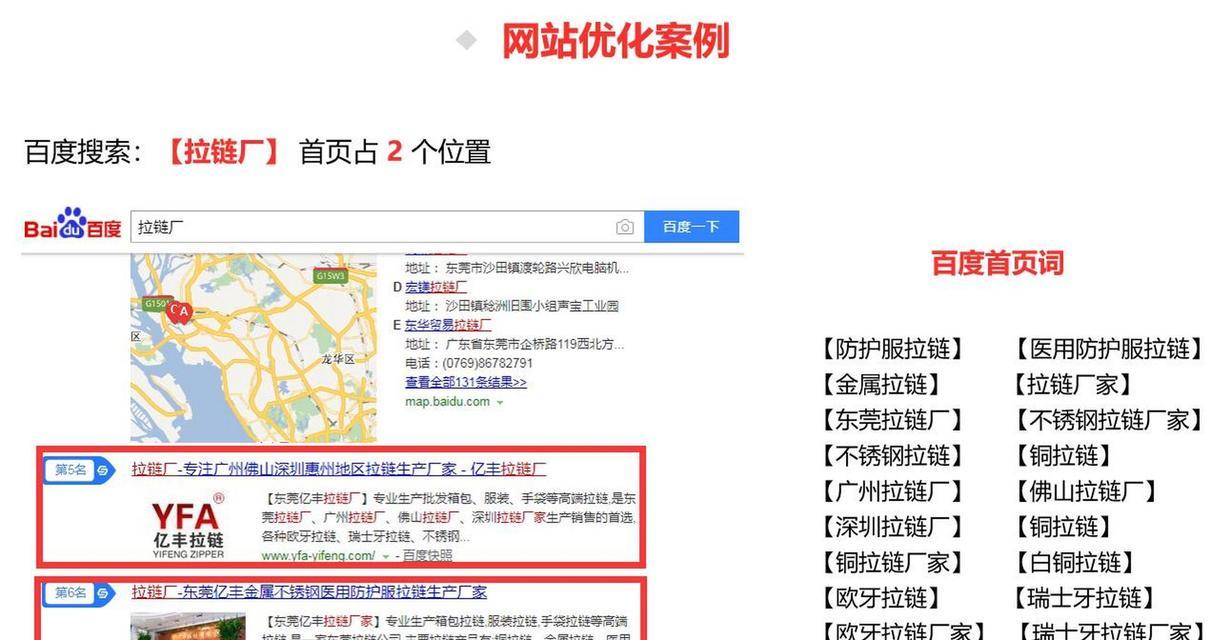Open camera image search in search box

625,227
